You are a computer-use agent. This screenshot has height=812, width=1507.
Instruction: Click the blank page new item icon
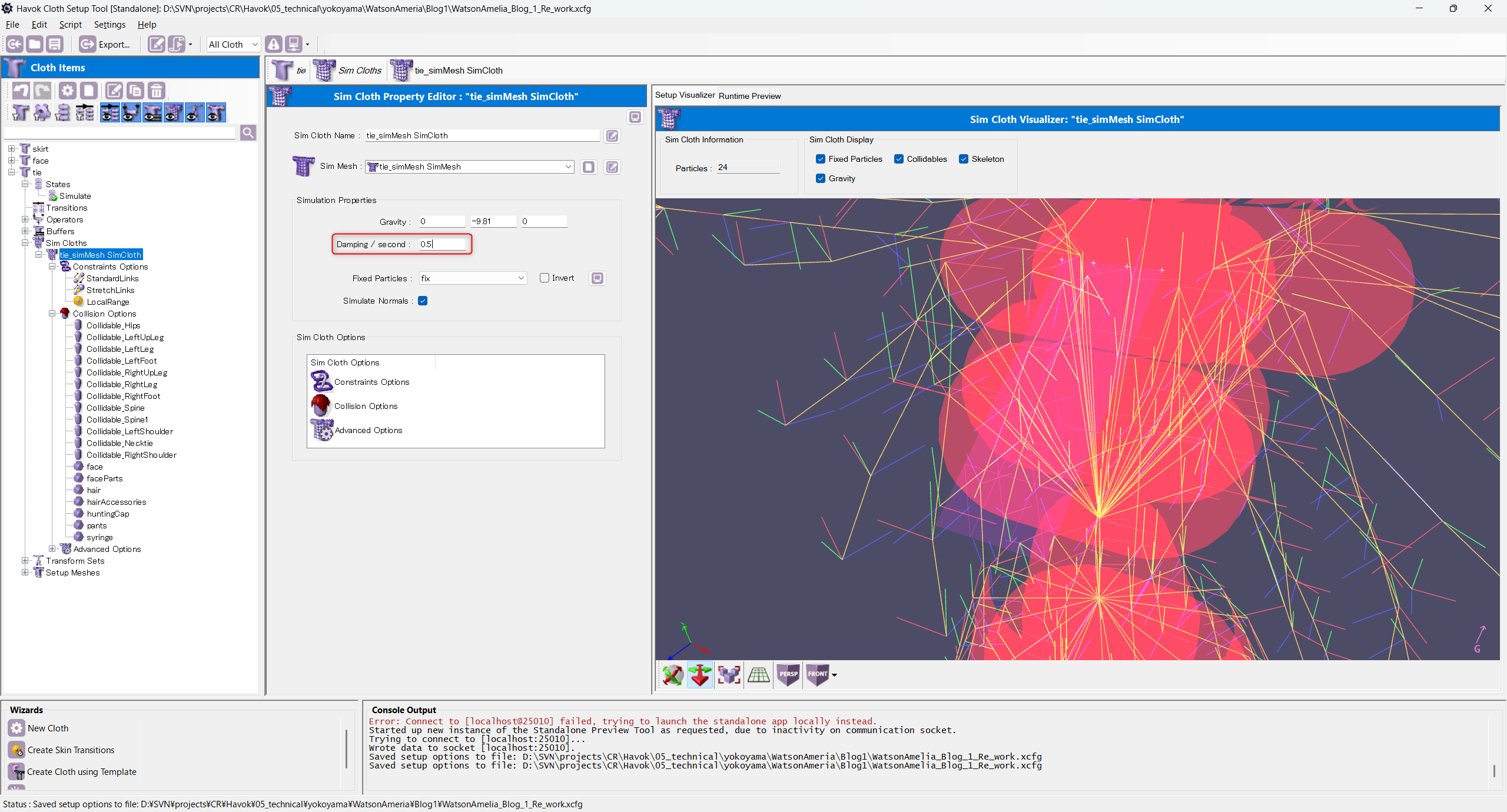[89, 91]
